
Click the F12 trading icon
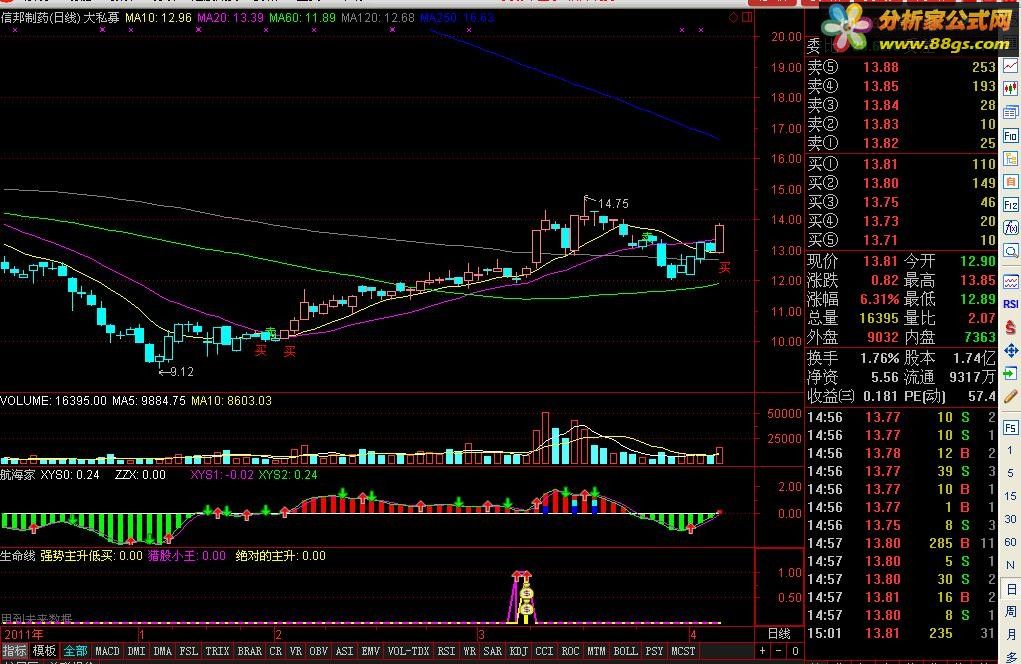1011,205
